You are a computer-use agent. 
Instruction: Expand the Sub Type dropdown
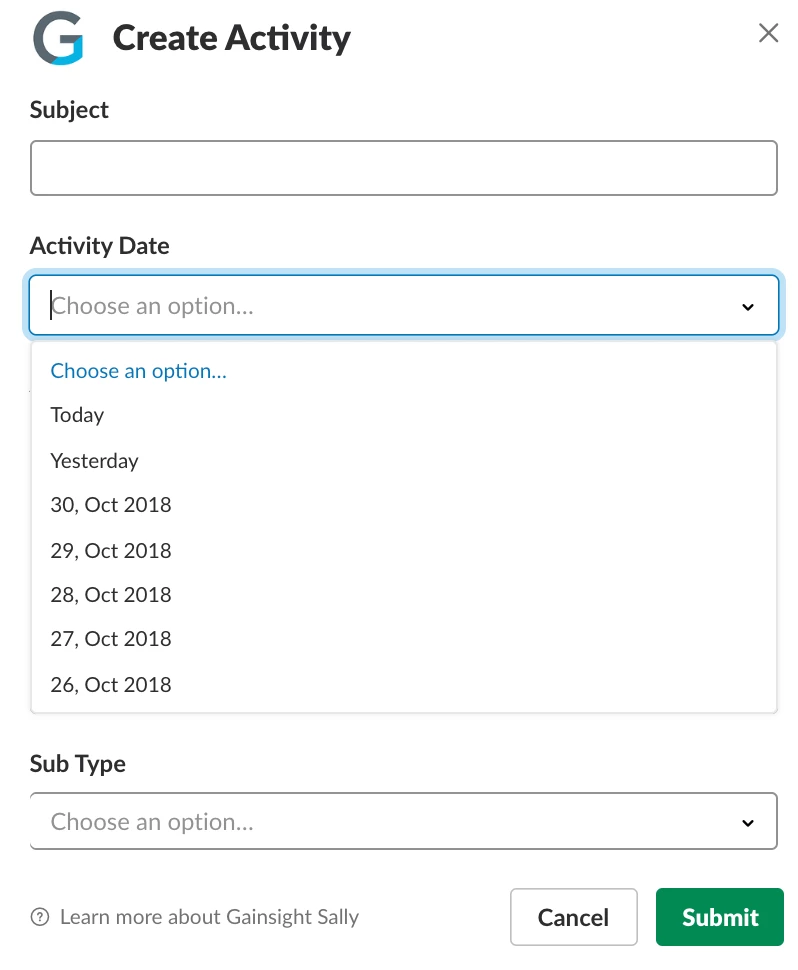click(403, 821)
